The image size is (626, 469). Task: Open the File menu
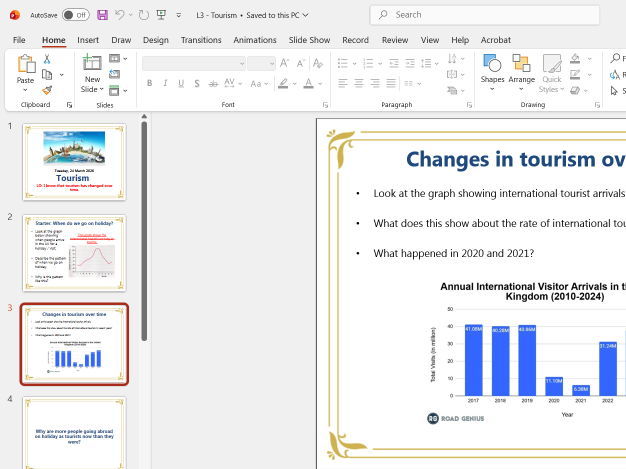(x=19, y=39)
